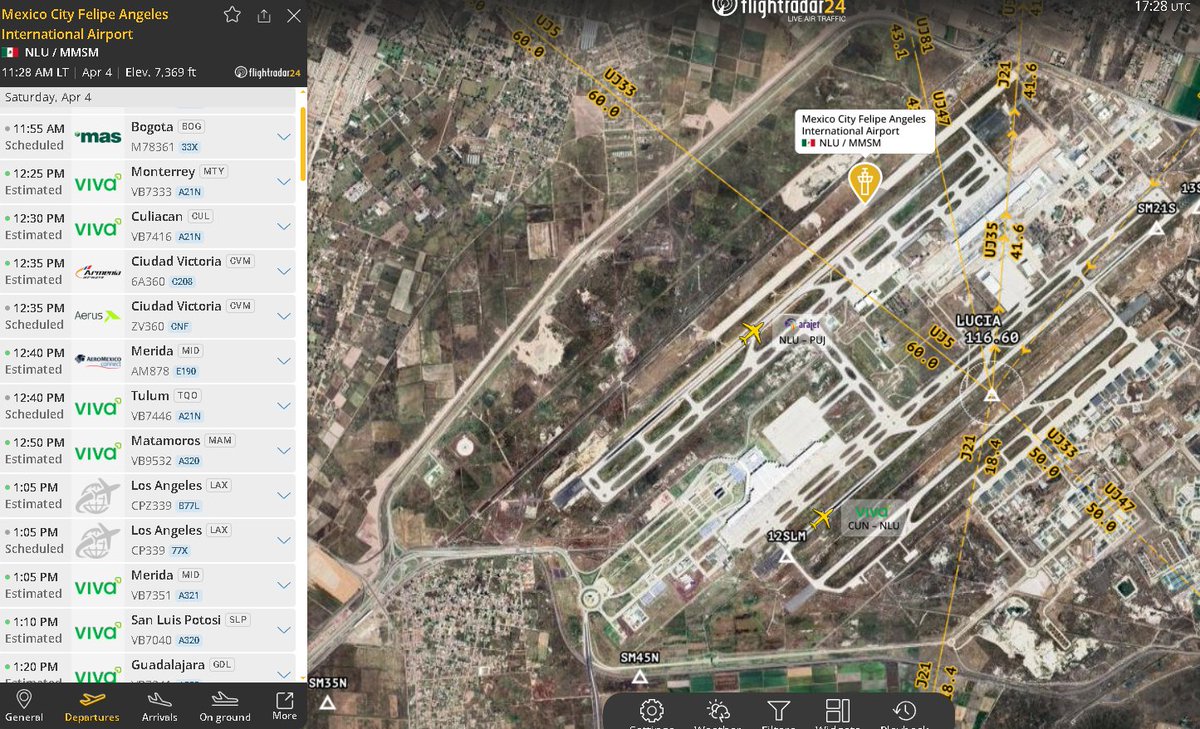Viewport: 1200px width, 729px height.
Task: Open the Playback history icon
Action: coord(904,711)
